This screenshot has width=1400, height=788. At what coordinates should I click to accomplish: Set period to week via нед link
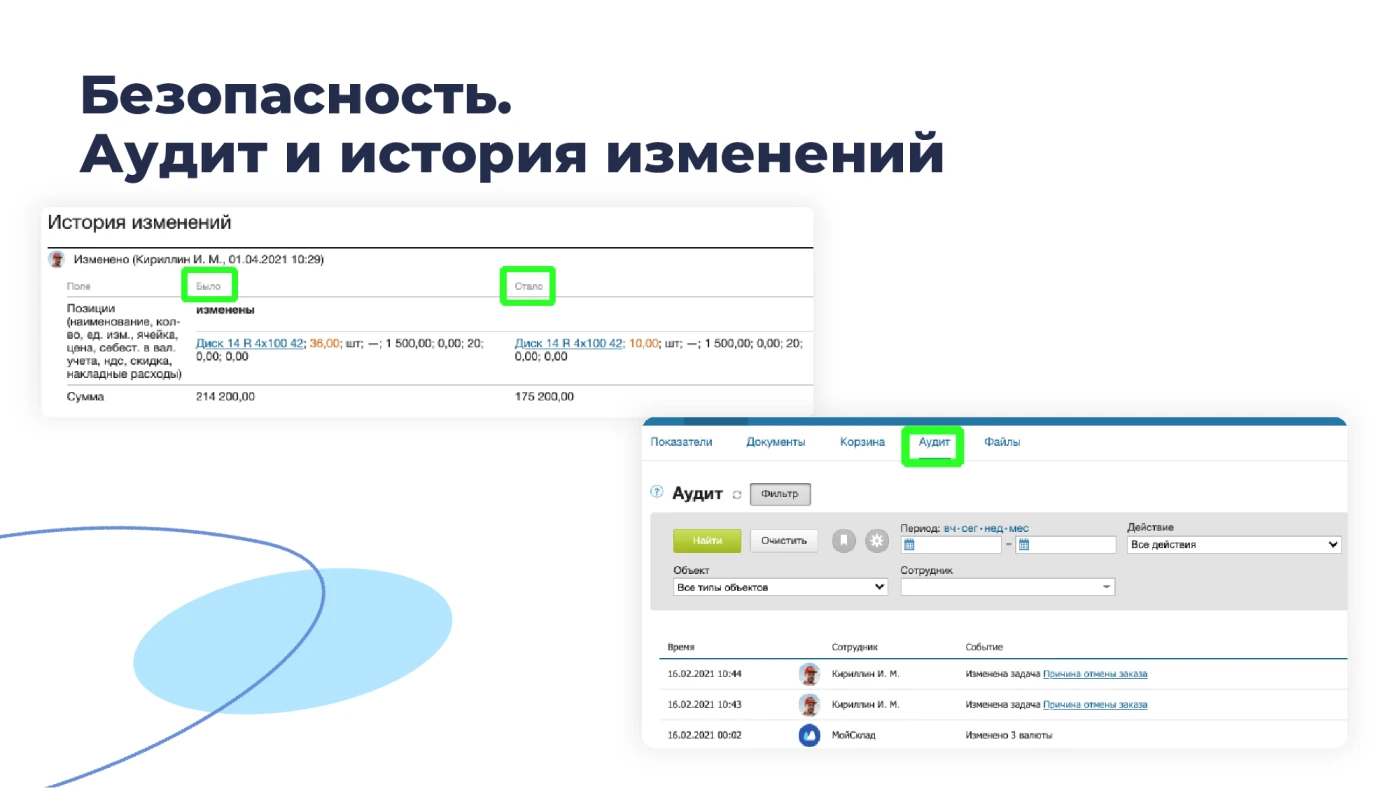993,528
